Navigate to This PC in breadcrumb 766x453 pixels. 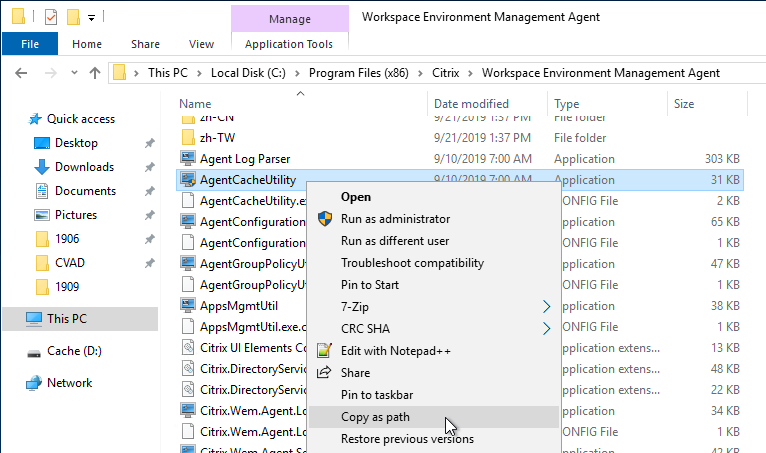pos(168,73)
